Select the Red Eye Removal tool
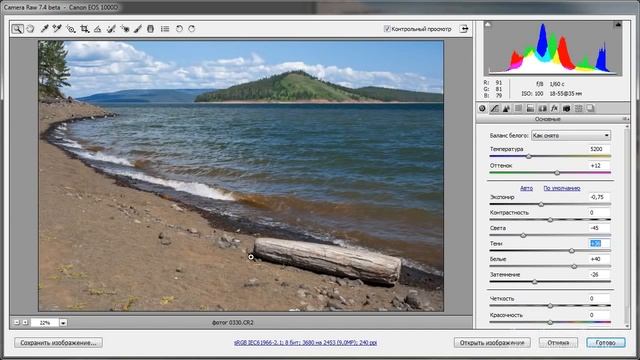 click(124, 29)
